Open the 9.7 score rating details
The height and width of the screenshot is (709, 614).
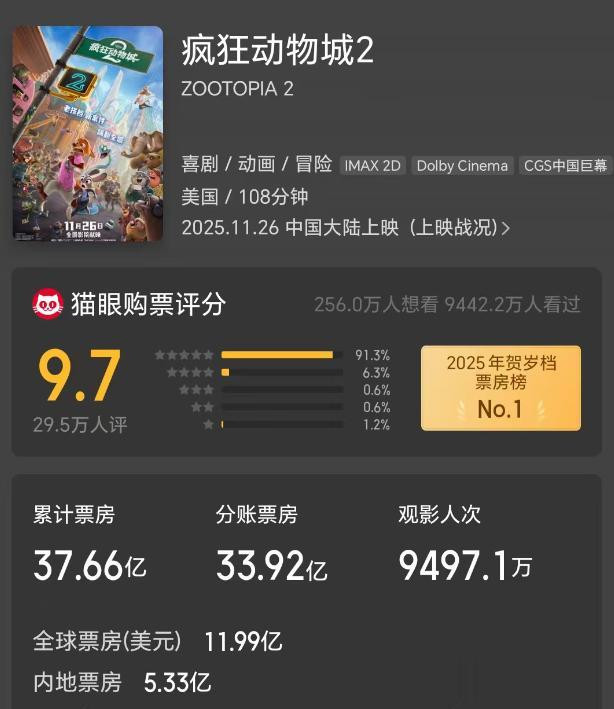tap(80, 375)
